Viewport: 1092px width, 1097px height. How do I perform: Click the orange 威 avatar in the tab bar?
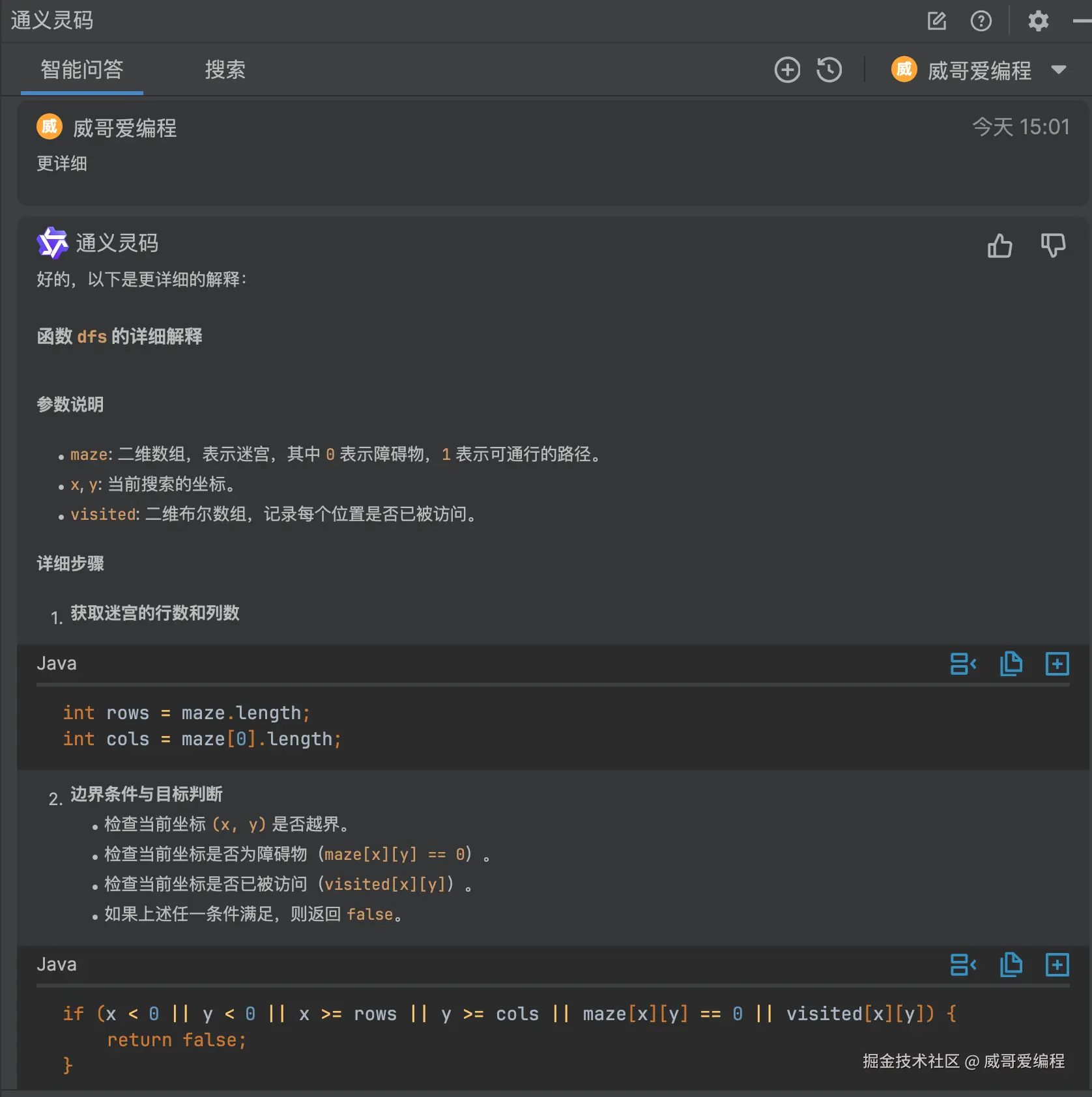[904, 68]
